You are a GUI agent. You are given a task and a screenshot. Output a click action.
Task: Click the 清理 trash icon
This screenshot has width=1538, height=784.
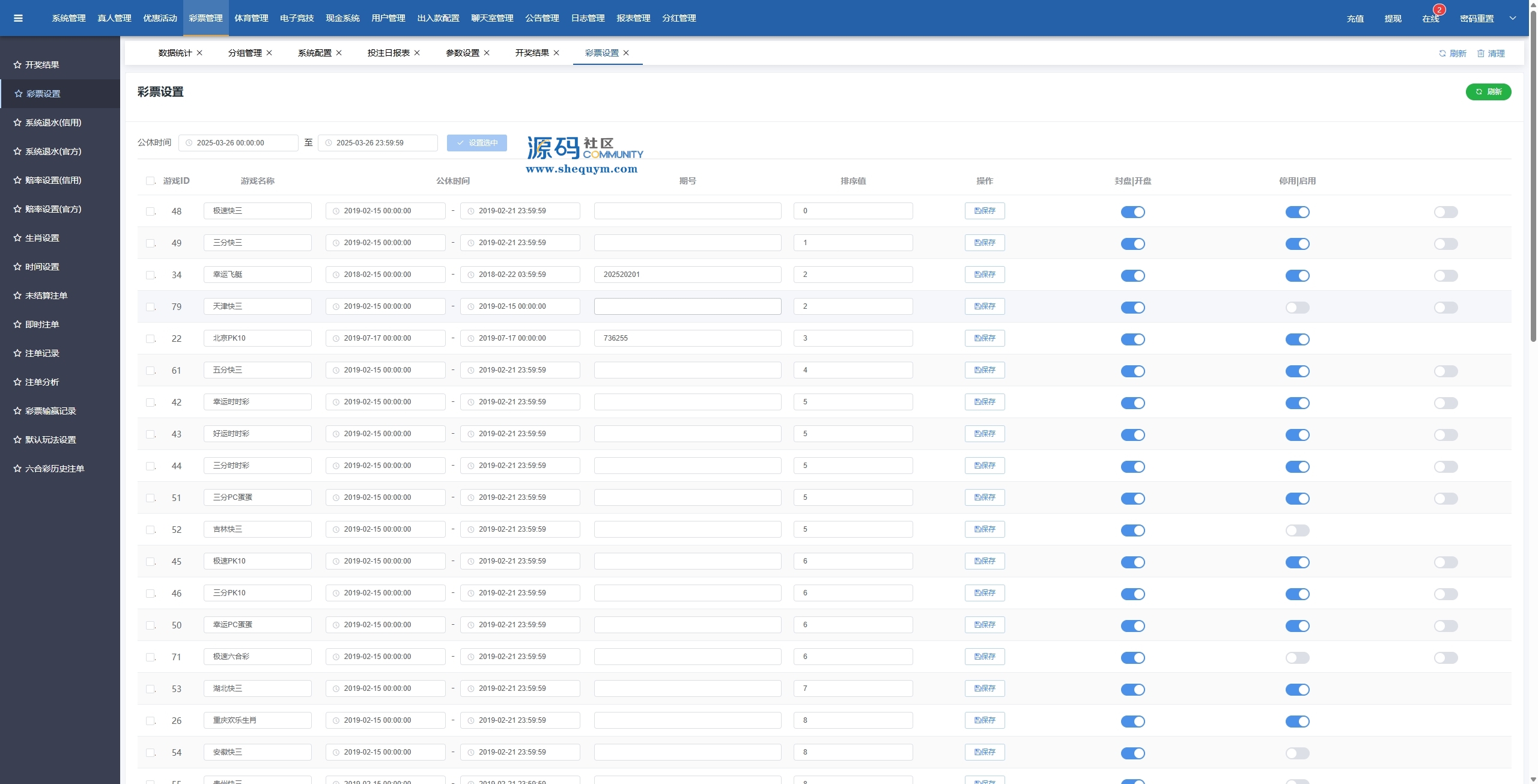(1480, 53)
